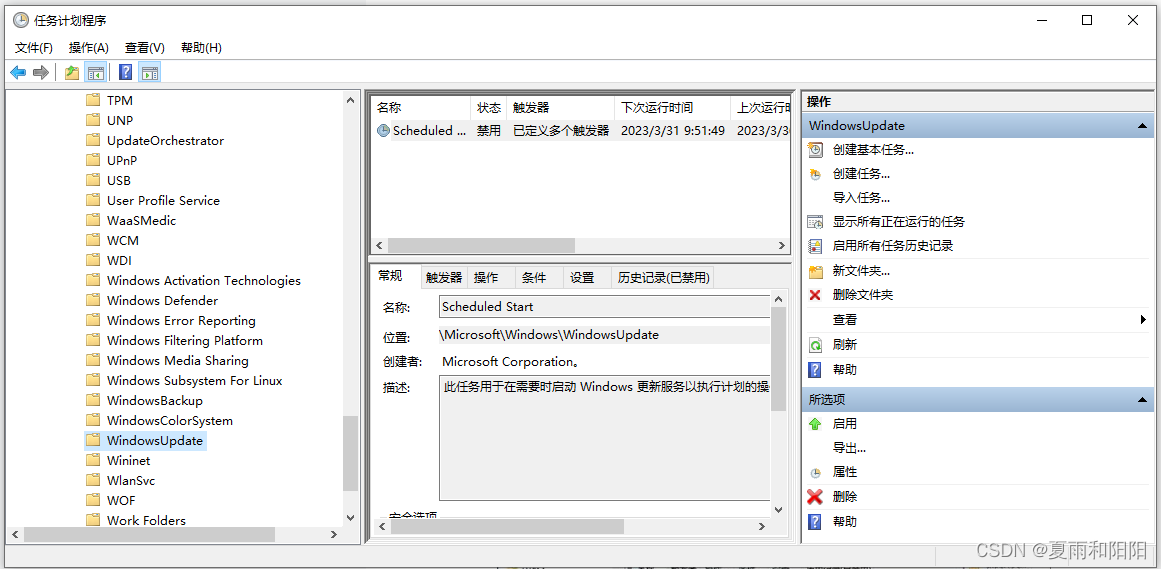Click the folder icon beside Windows Defender
Screen dimensions: 1161x569
[93, 300]
